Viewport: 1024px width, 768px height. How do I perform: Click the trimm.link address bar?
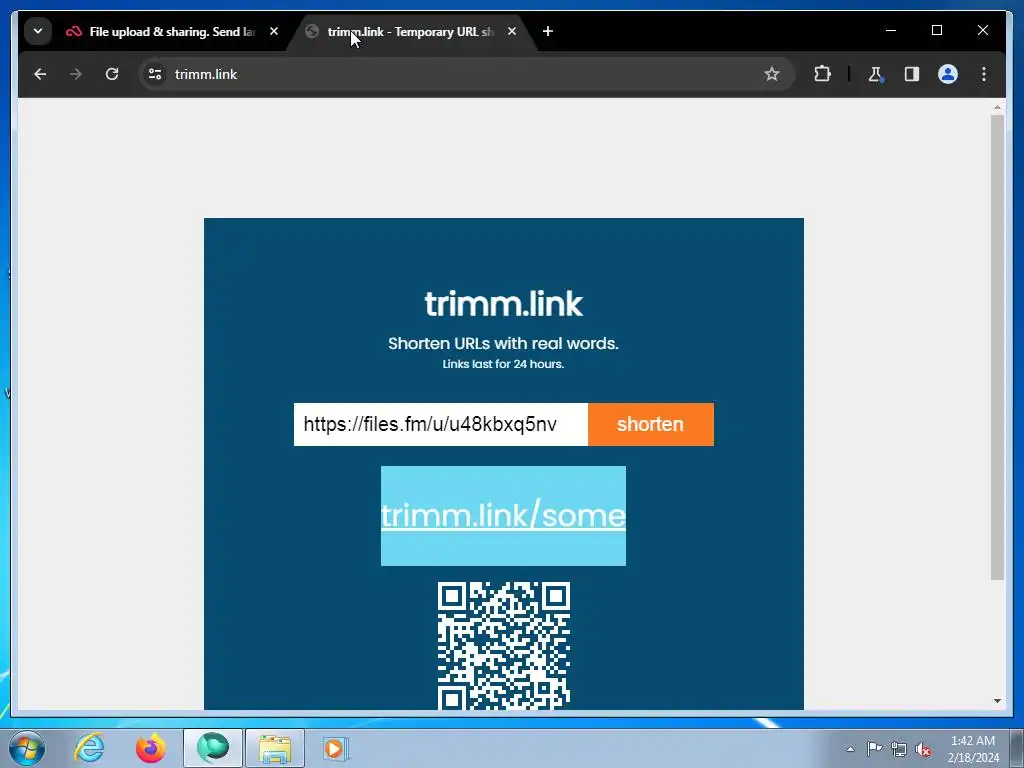tap(467, 74)
